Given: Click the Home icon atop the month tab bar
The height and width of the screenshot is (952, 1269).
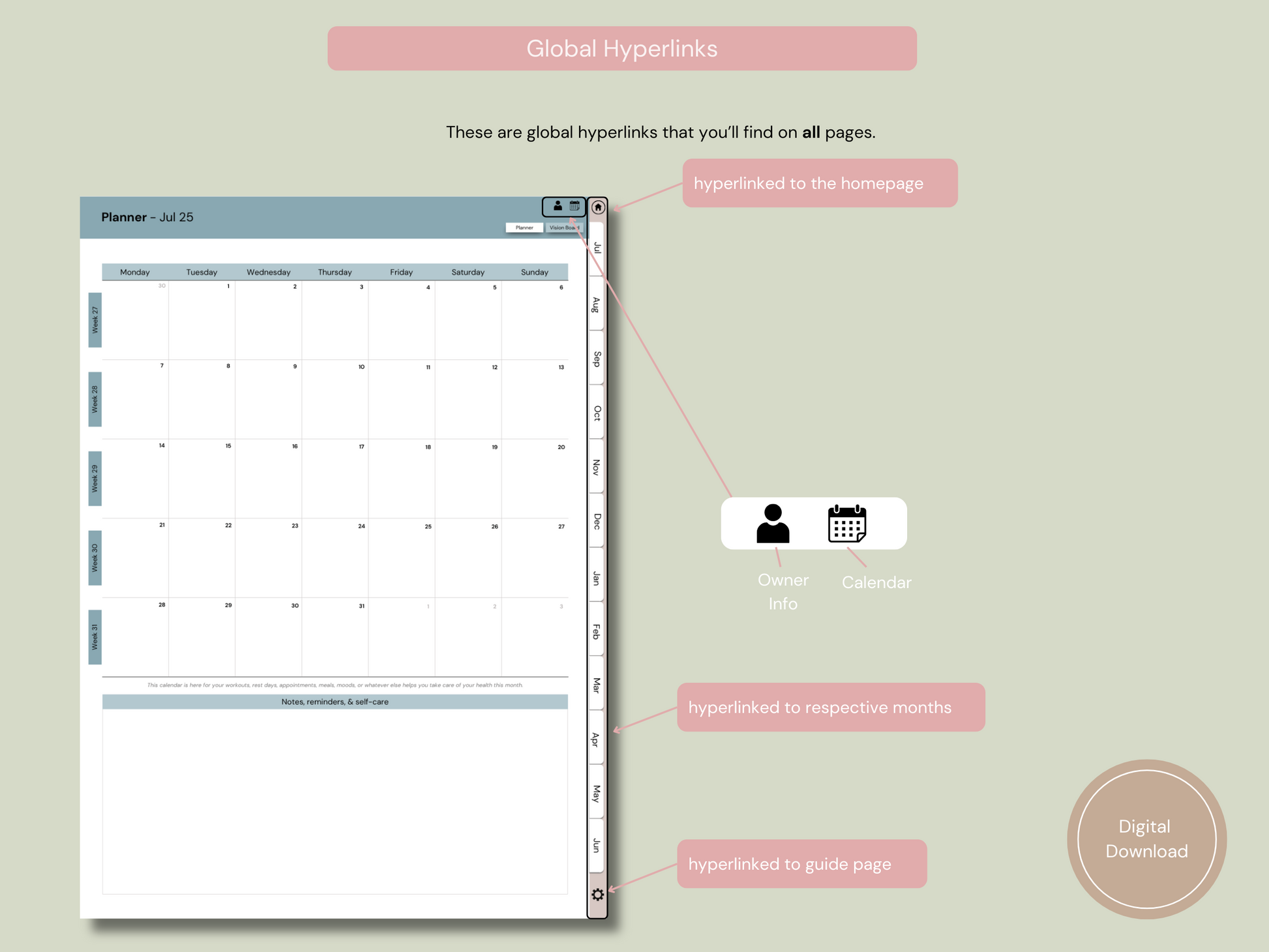Looking at the screenshot, I should click(597, 207).
